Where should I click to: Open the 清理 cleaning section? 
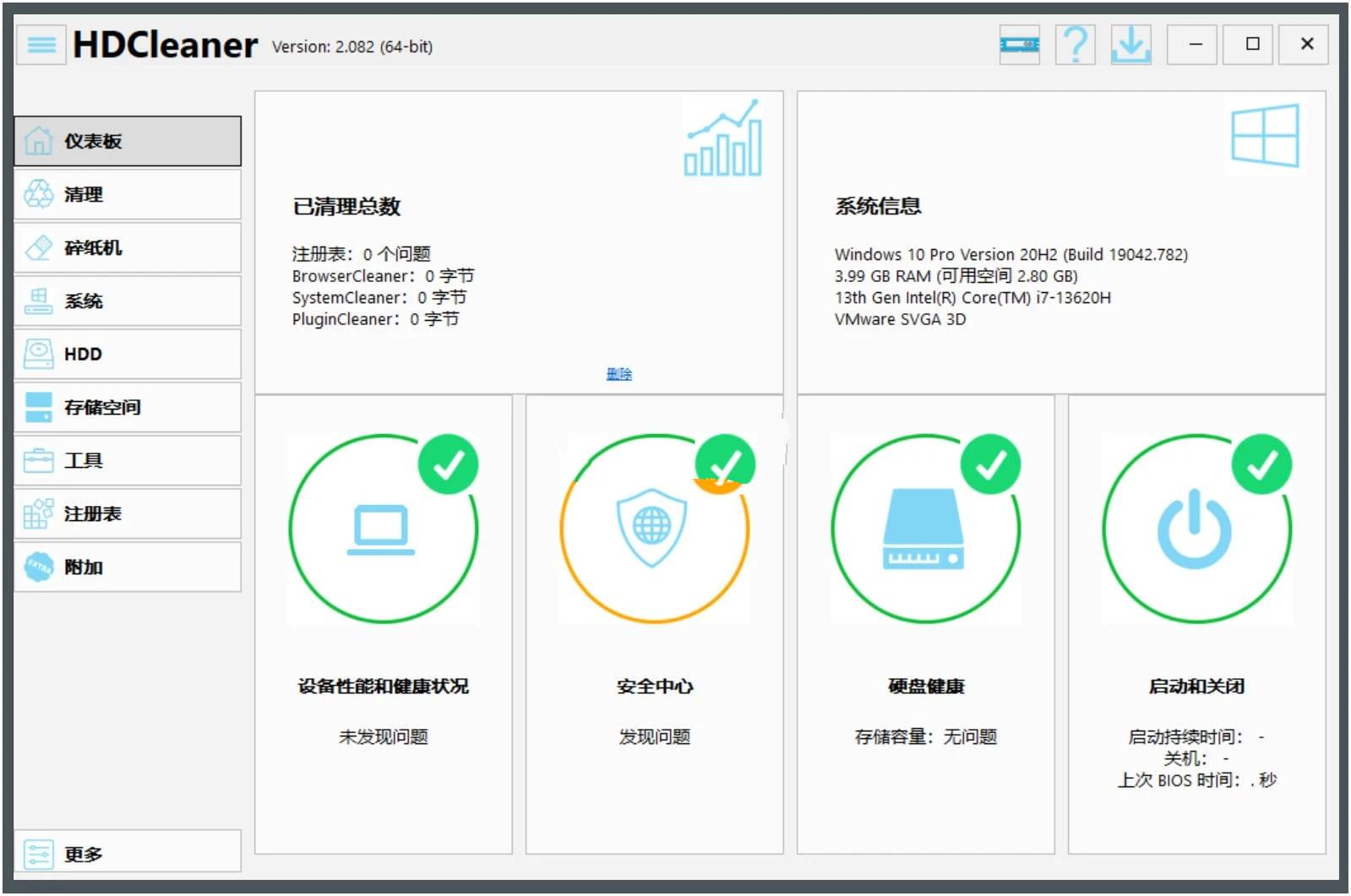coord(128,194)
